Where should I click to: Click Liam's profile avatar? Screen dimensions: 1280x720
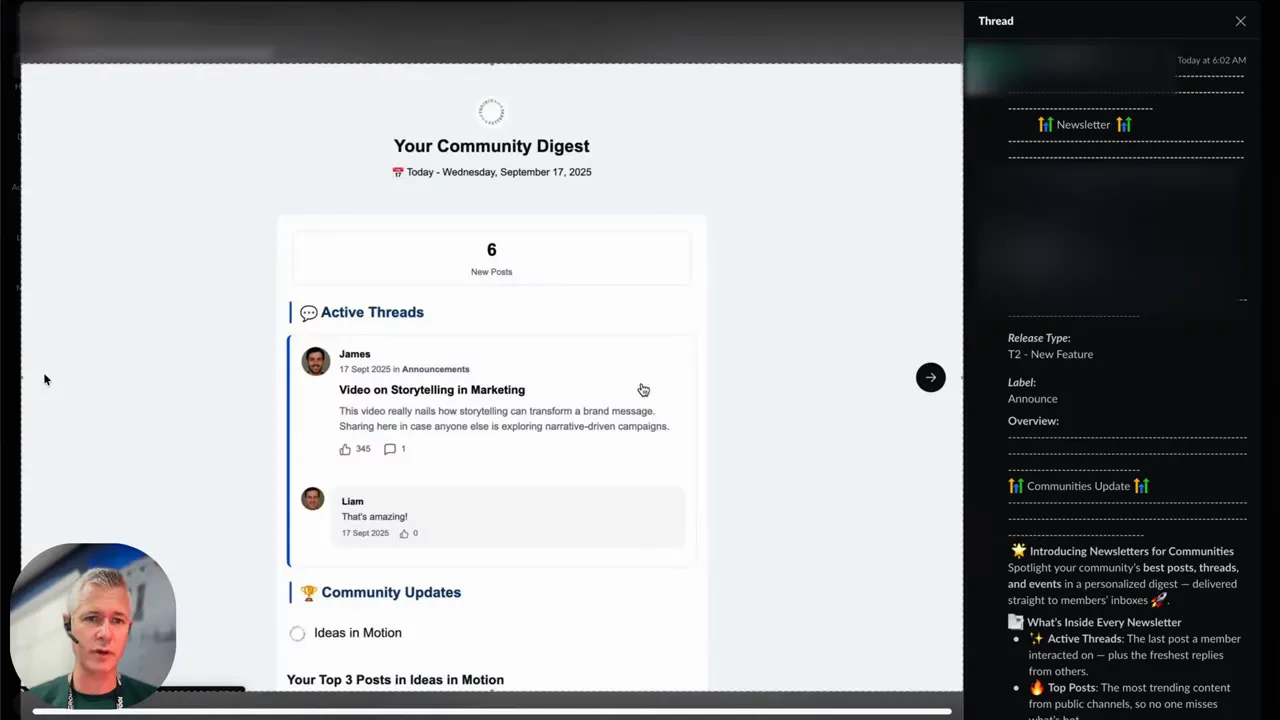pos(313,498)
